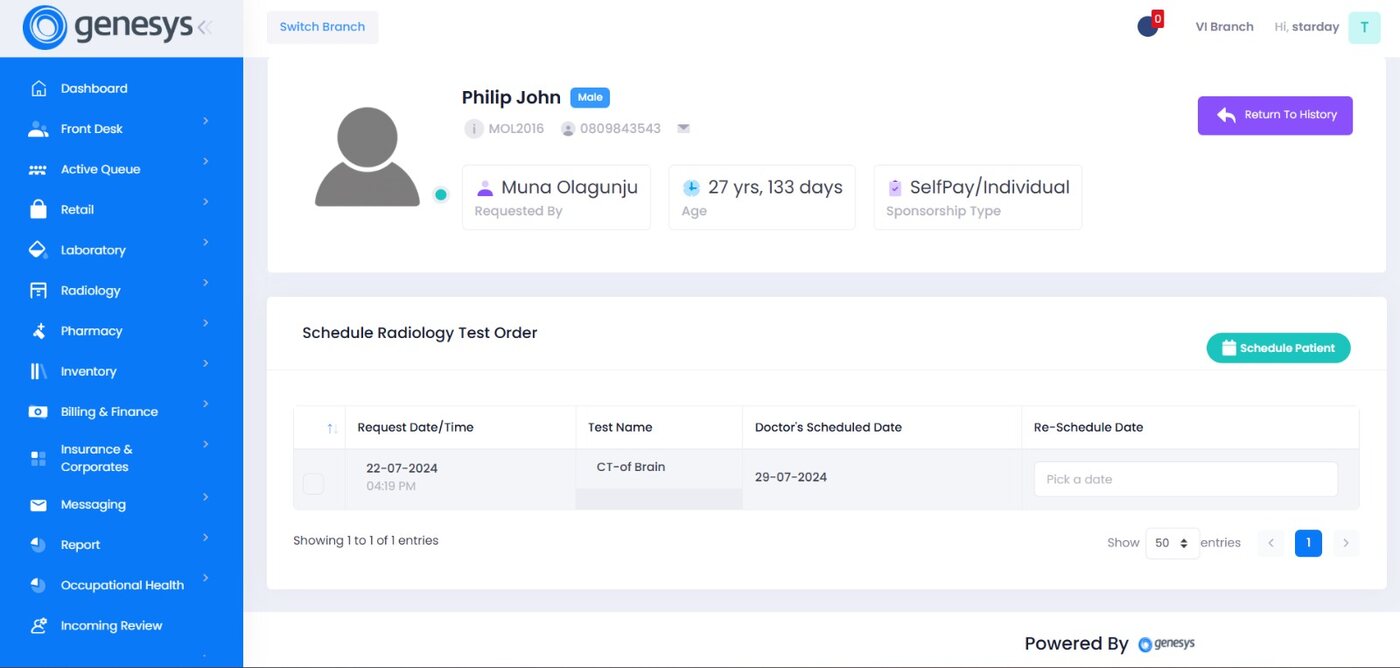Viewport: 1400px width, 668px height.
Task: Click the next page arrow
Action: (1346, 543)
